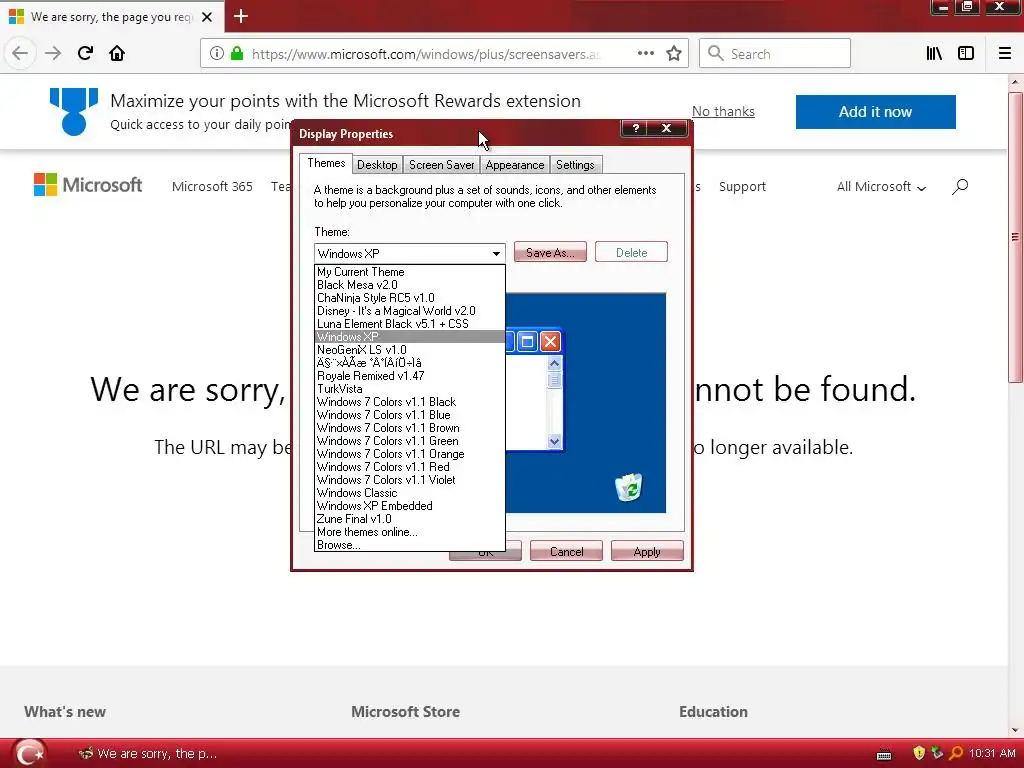The width and height of the screenshot is (1024, 768).
Task: Click the Apply button
Action: [x=647, y=552]
